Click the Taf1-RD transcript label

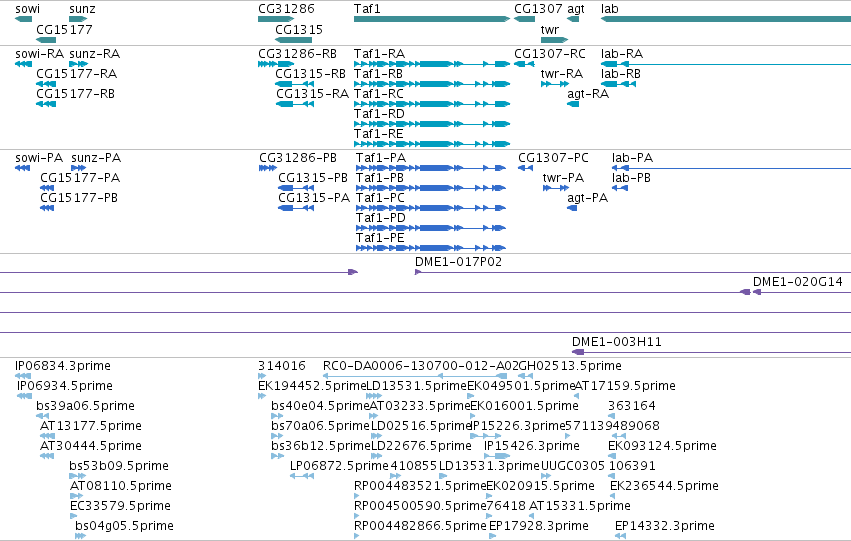379,114
